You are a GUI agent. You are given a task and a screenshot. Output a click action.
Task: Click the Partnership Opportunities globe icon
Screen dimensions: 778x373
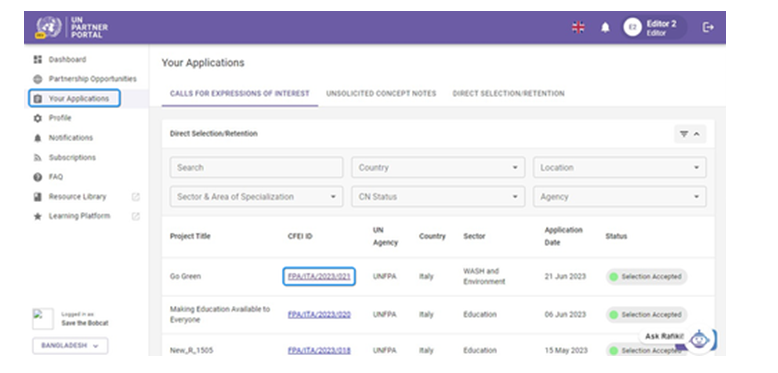click(38, 79)
